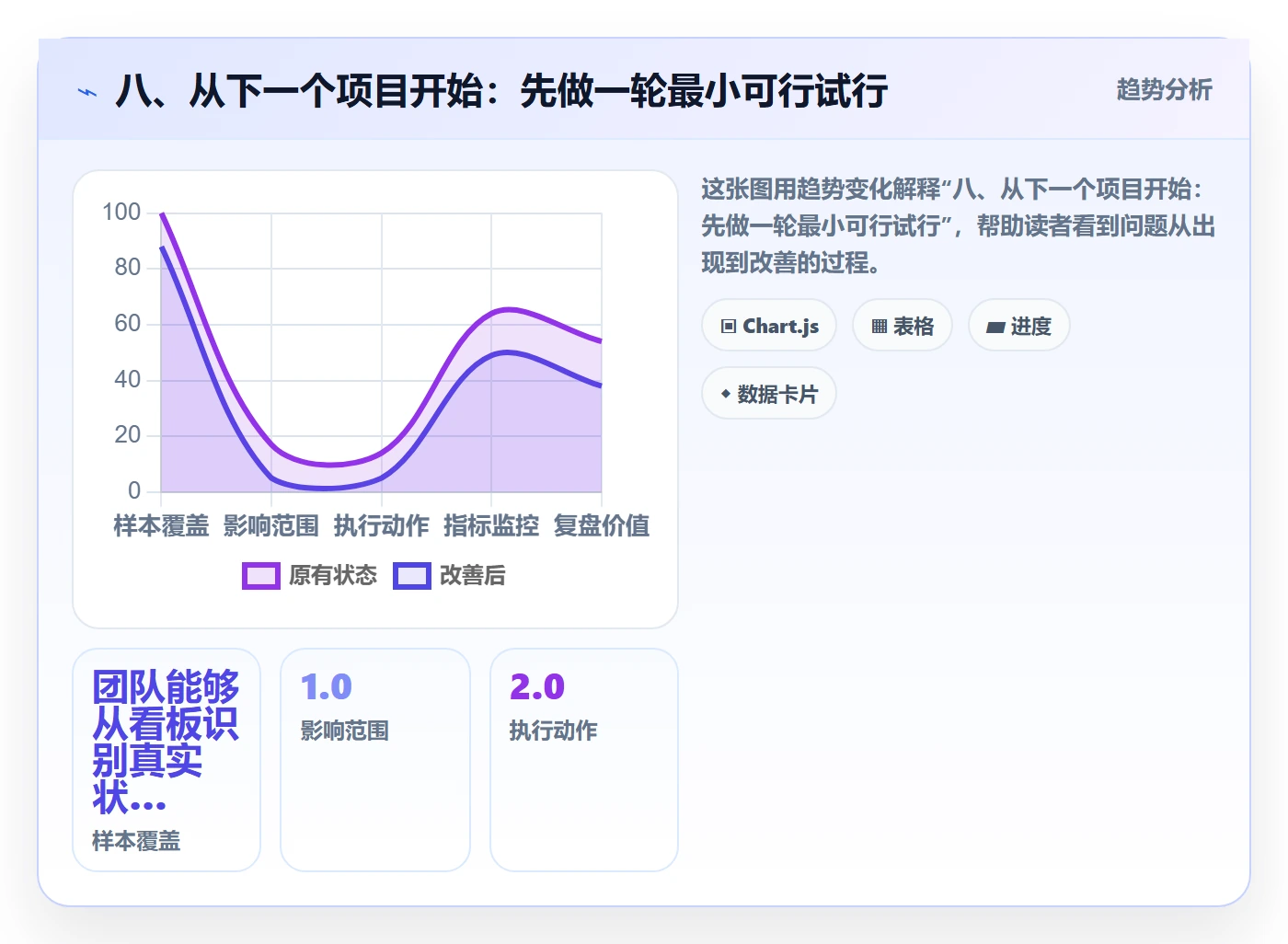This screenshot has height=944, width=1288.
Task: Click the table grid icon in the 表格 chip
Action: [x=880, y=327]
